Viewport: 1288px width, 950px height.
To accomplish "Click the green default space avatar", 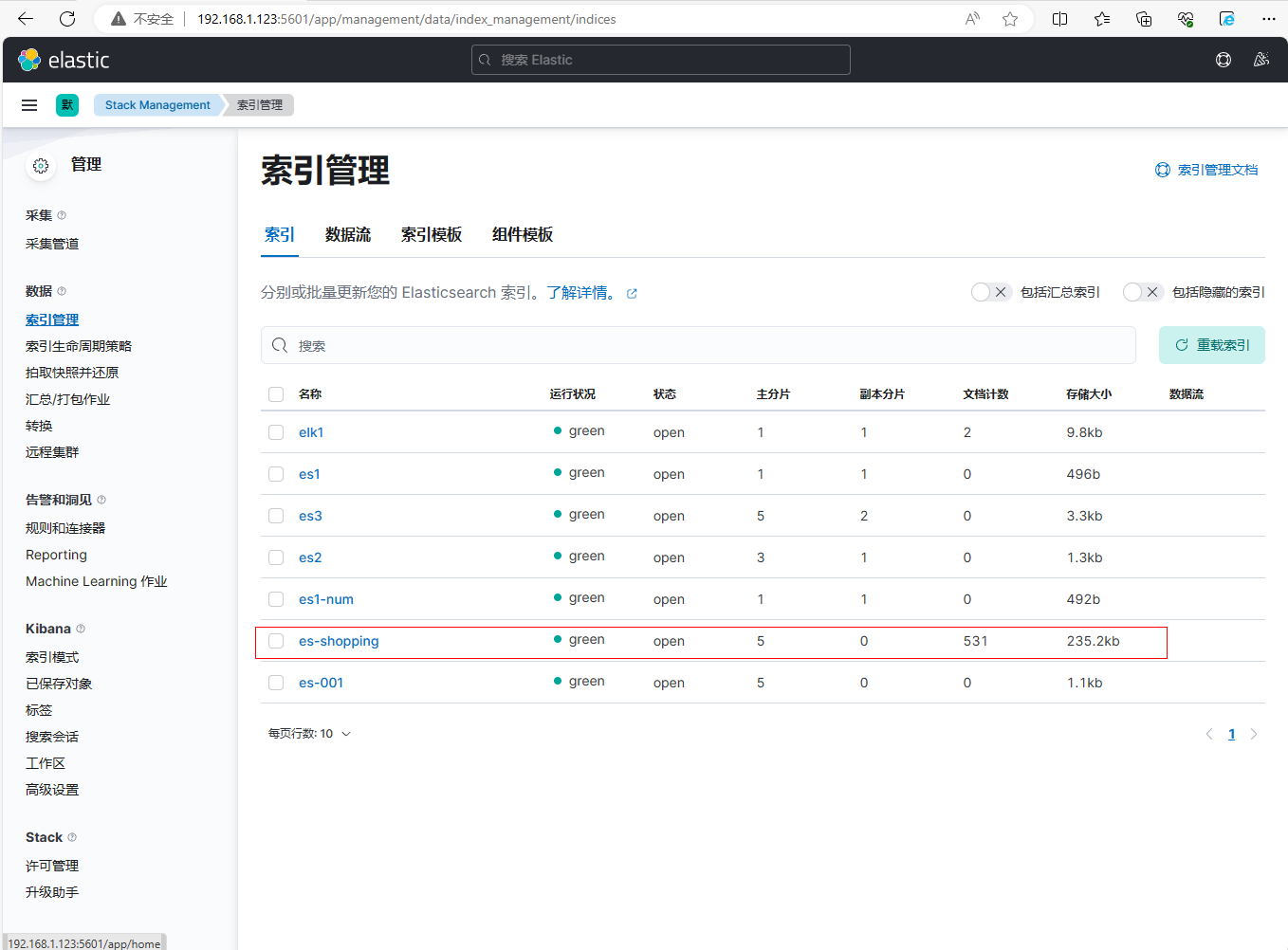I will pyautogui.click(x=67, y=105).
